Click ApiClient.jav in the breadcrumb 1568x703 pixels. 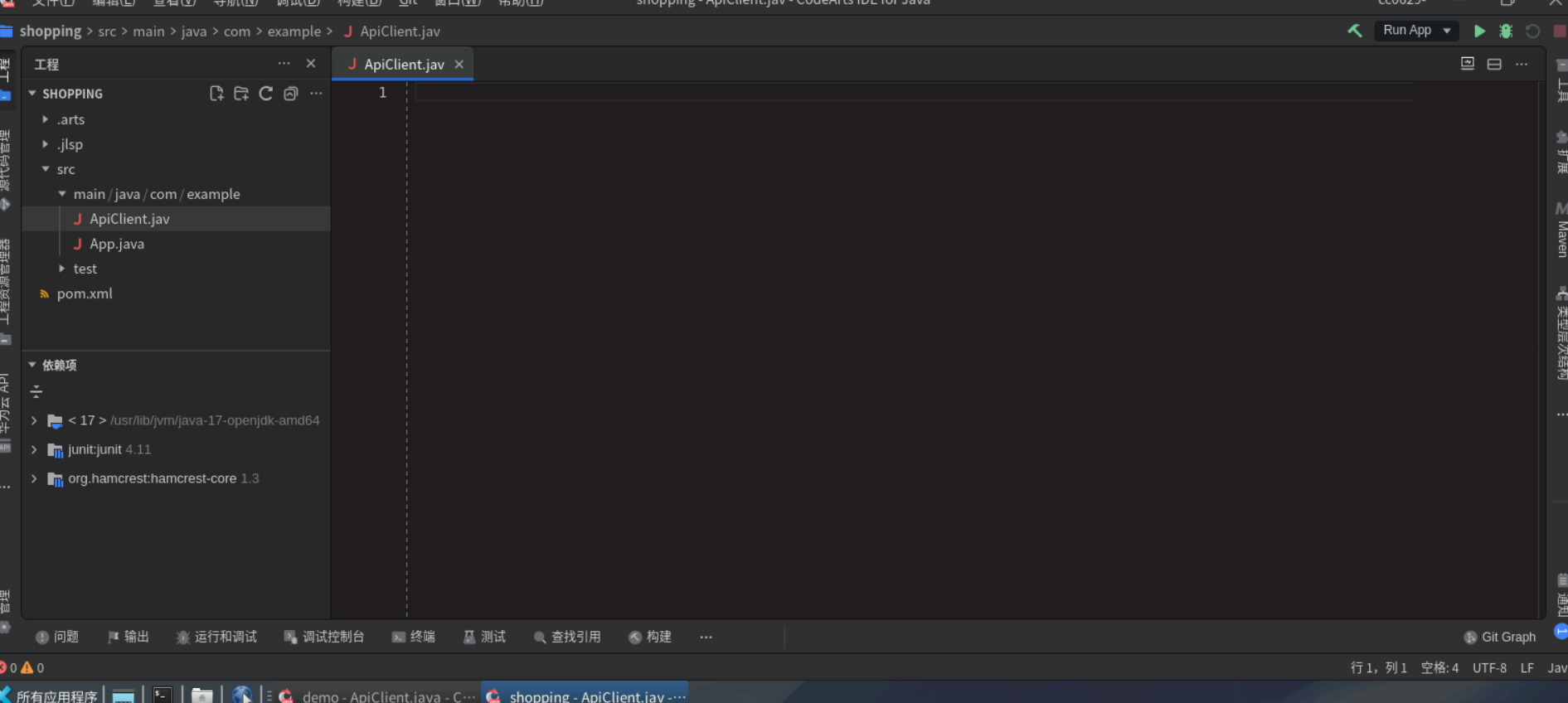(400, 32)
